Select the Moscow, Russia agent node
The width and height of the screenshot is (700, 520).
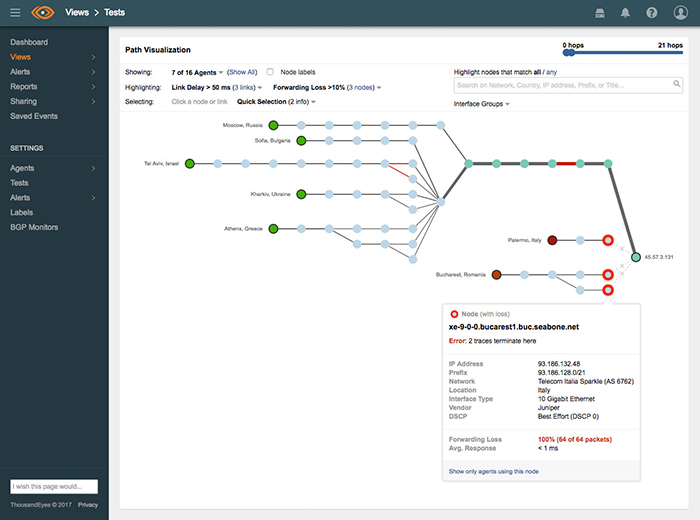point(274,125)
